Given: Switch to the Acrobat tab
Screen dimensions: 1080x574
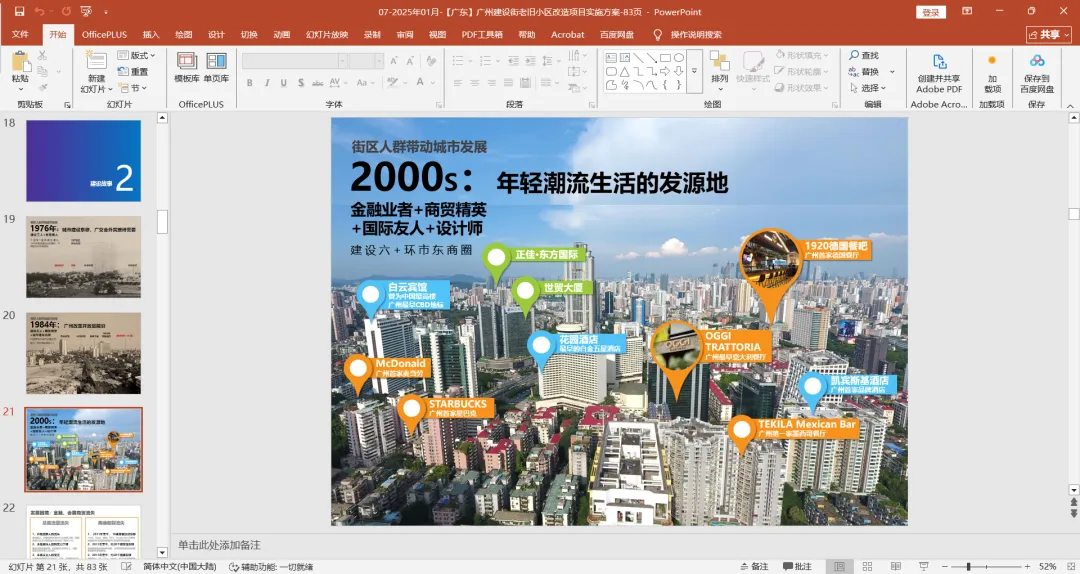Looking at the screenshot, I should point(568,34).
